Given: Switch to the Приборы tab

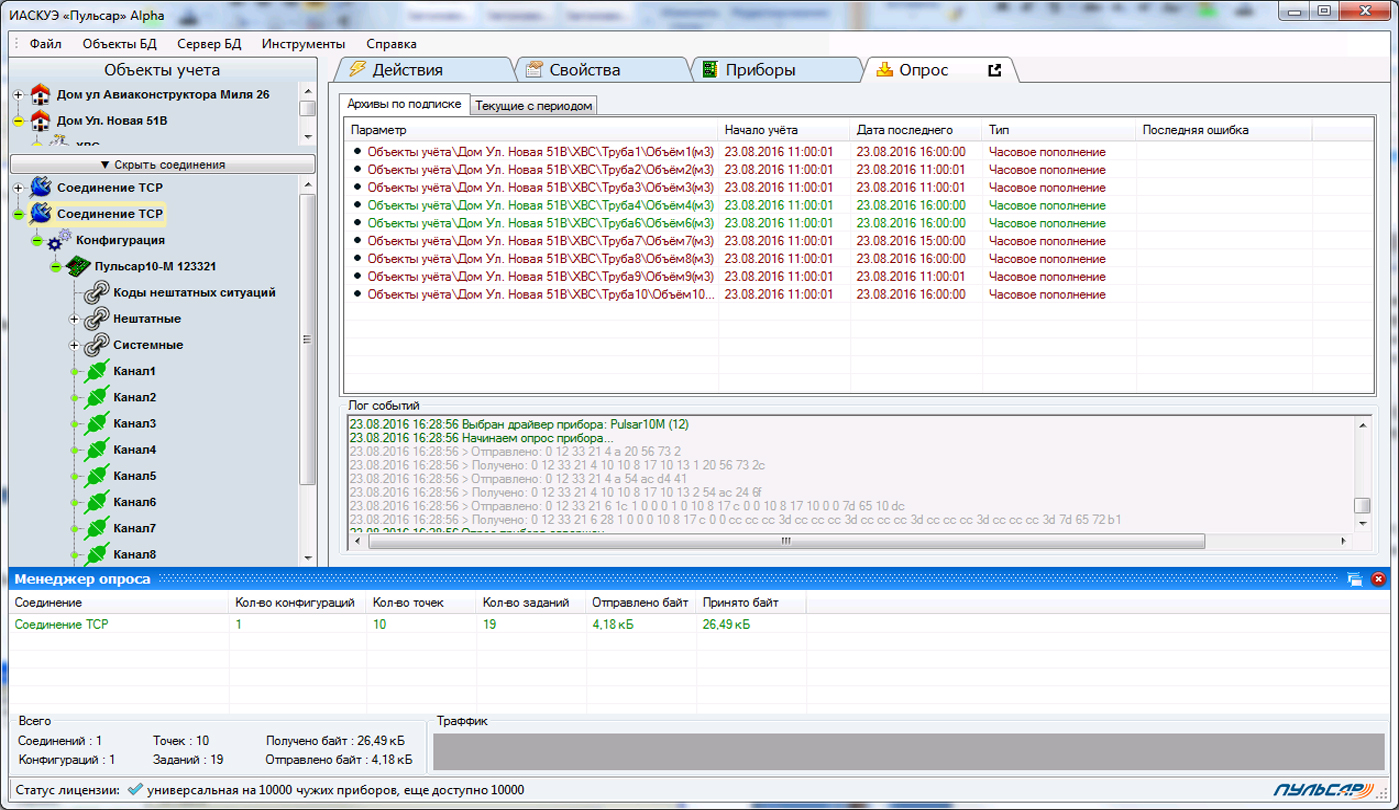Looking at the screenshot, I should point(760,70).
